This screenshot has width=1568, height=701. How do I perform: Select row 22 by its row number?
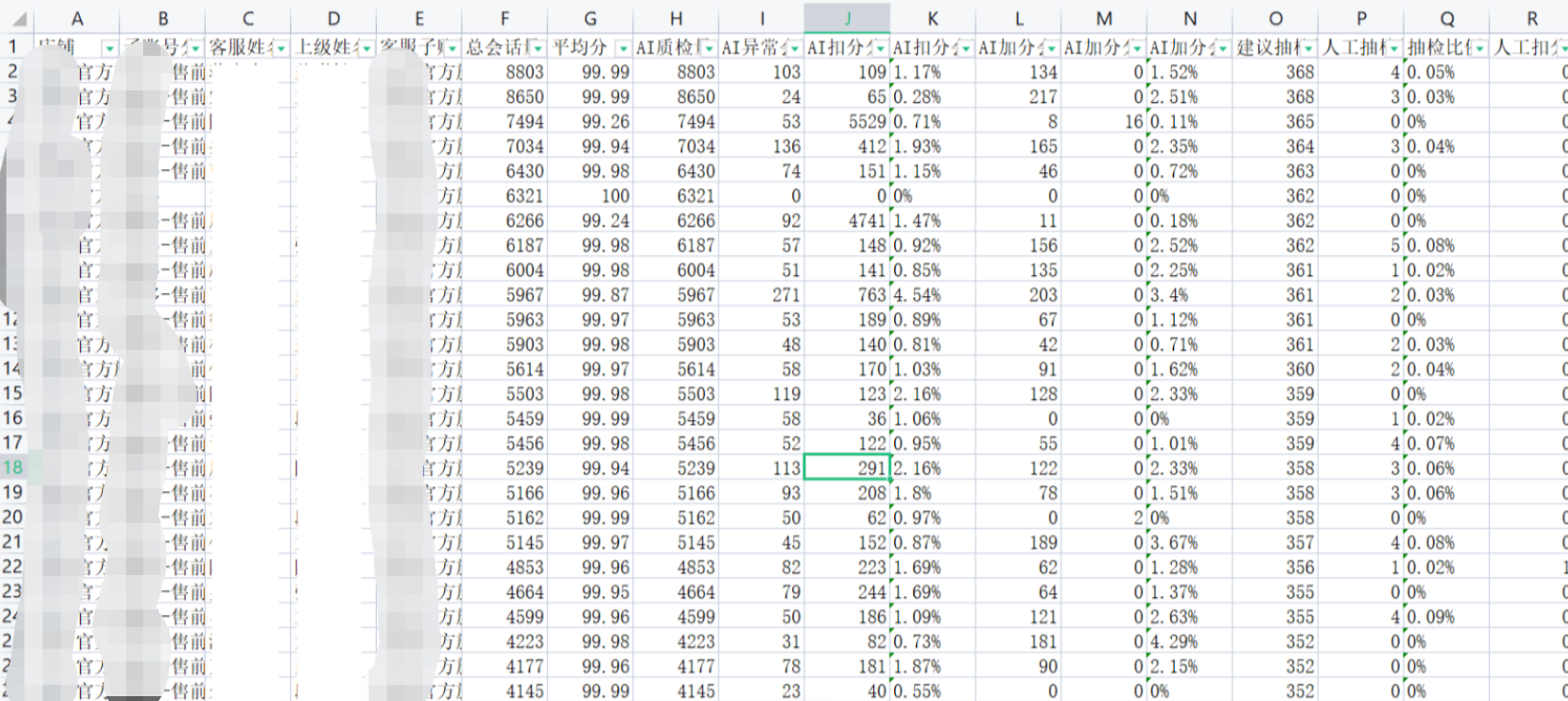[13, 567]
